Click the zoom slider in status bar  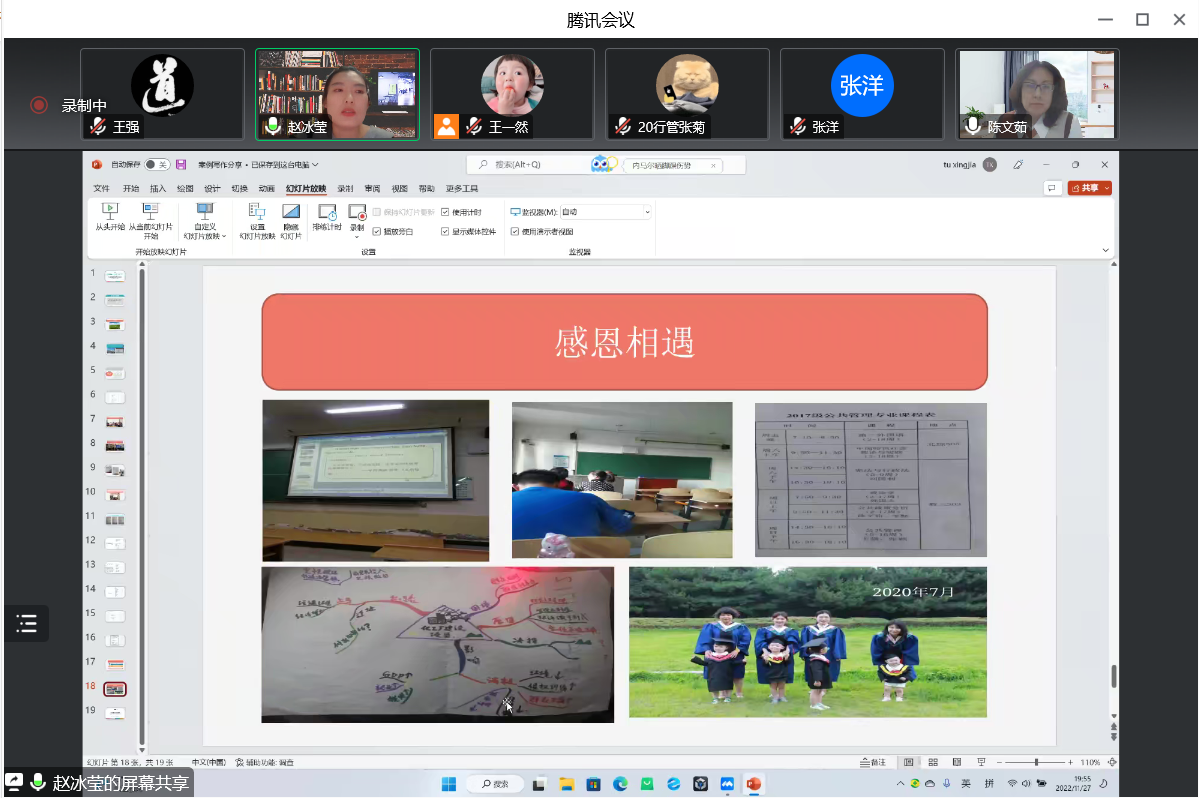(x=1036, y=762)
